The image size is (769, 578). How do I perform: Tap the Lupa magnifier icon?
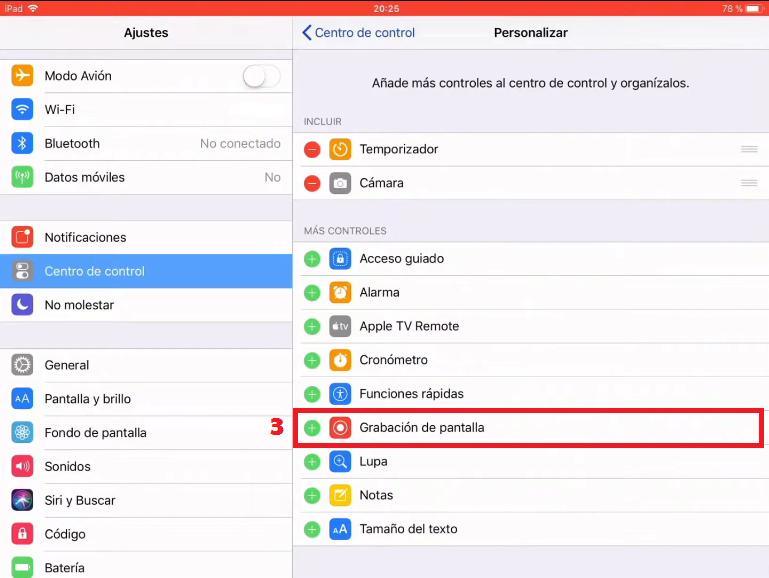[x=340, y=461]
